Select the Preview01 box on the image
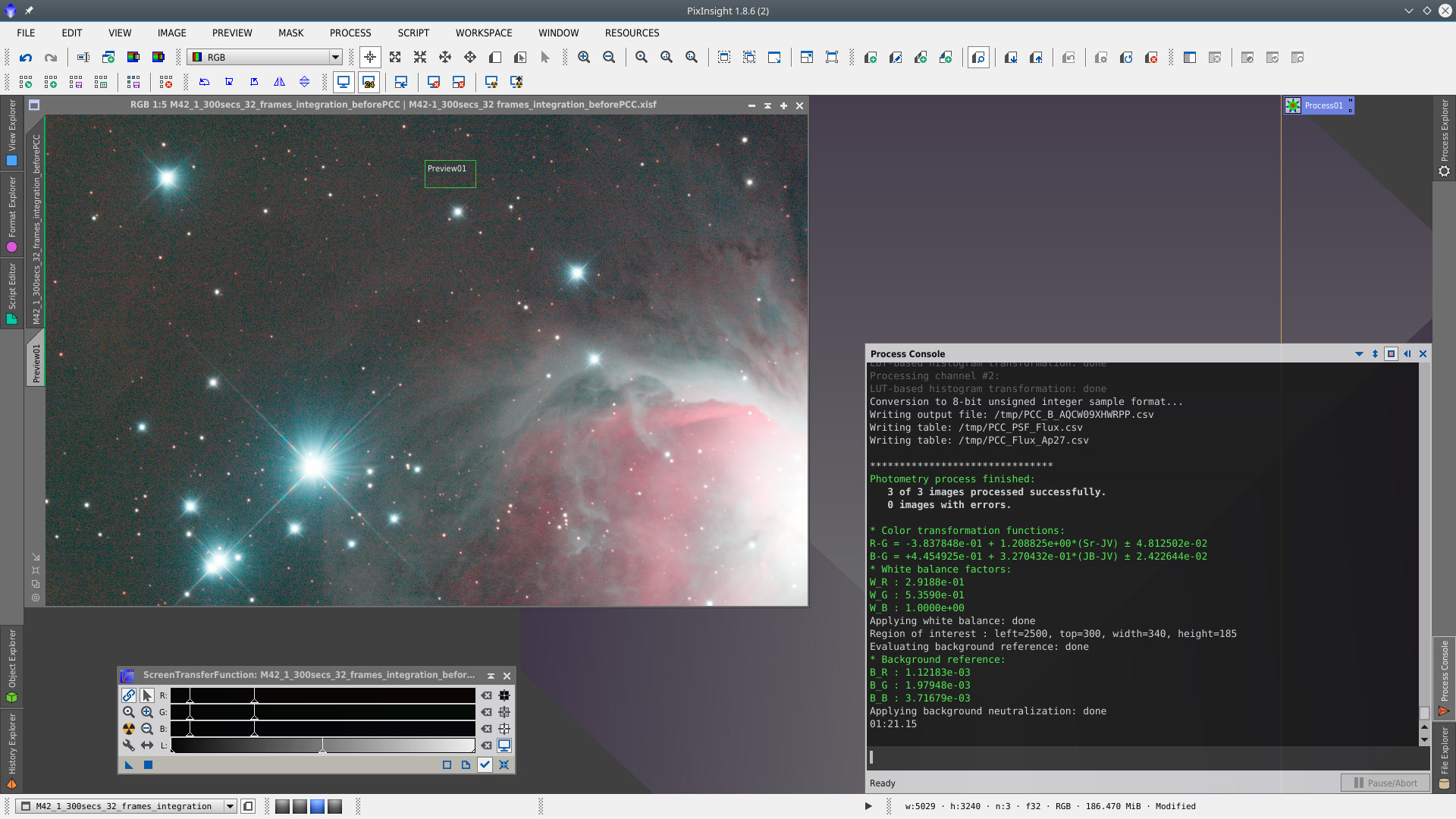 tap(450, 174)
